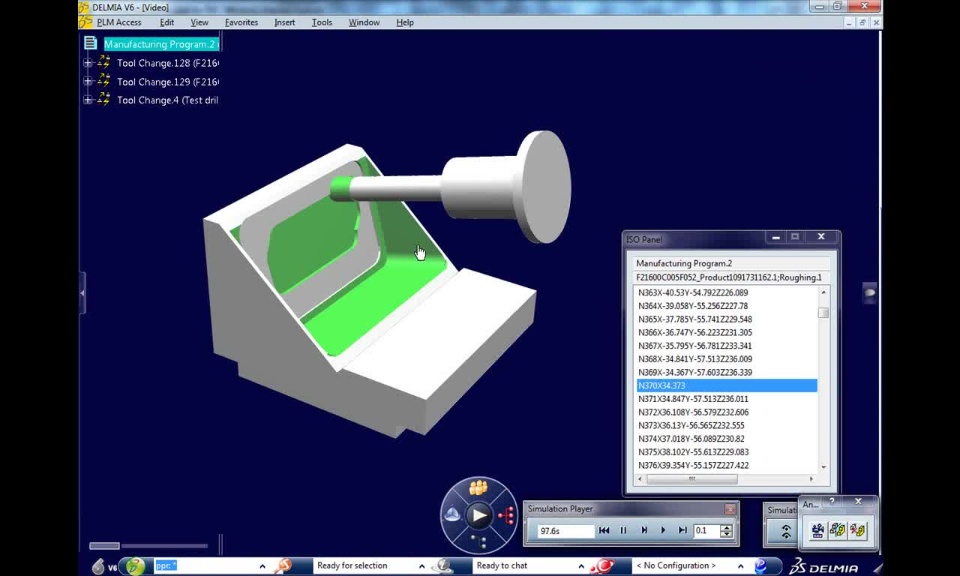Expand Tool Change.4 tree node
This screenshot has height=576, width=960.
(88, 100)
